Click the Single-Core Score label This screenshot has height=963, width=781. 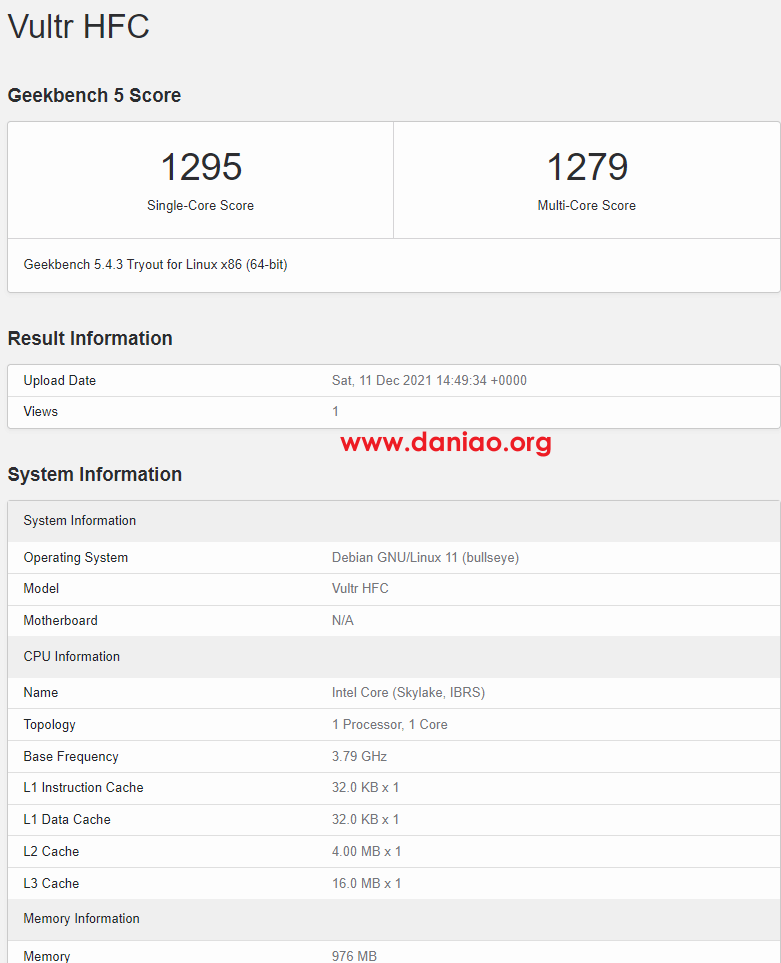point(200,206)
